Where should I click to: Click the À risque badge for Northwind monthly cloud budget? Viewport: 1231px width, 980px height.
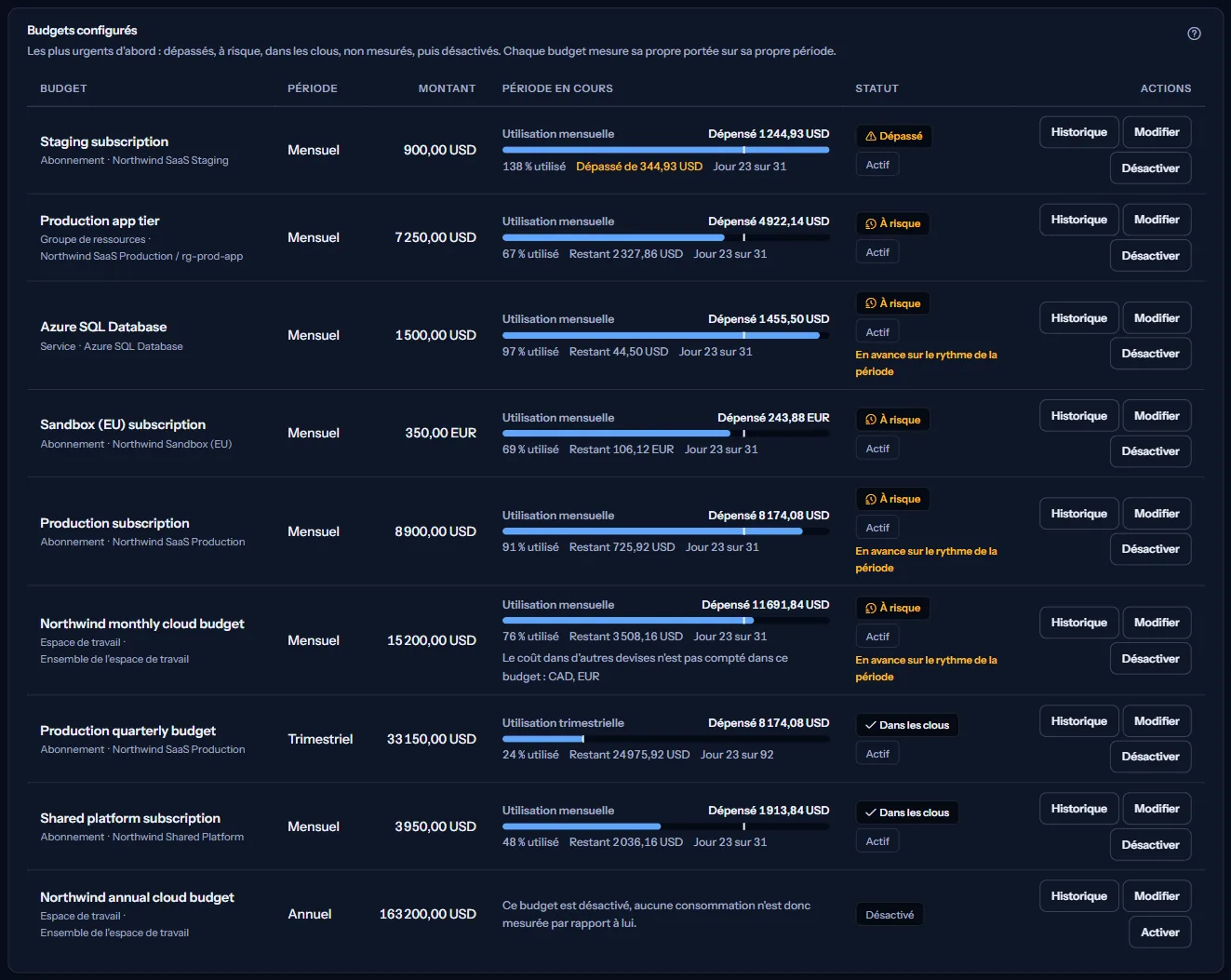point(893,608)
